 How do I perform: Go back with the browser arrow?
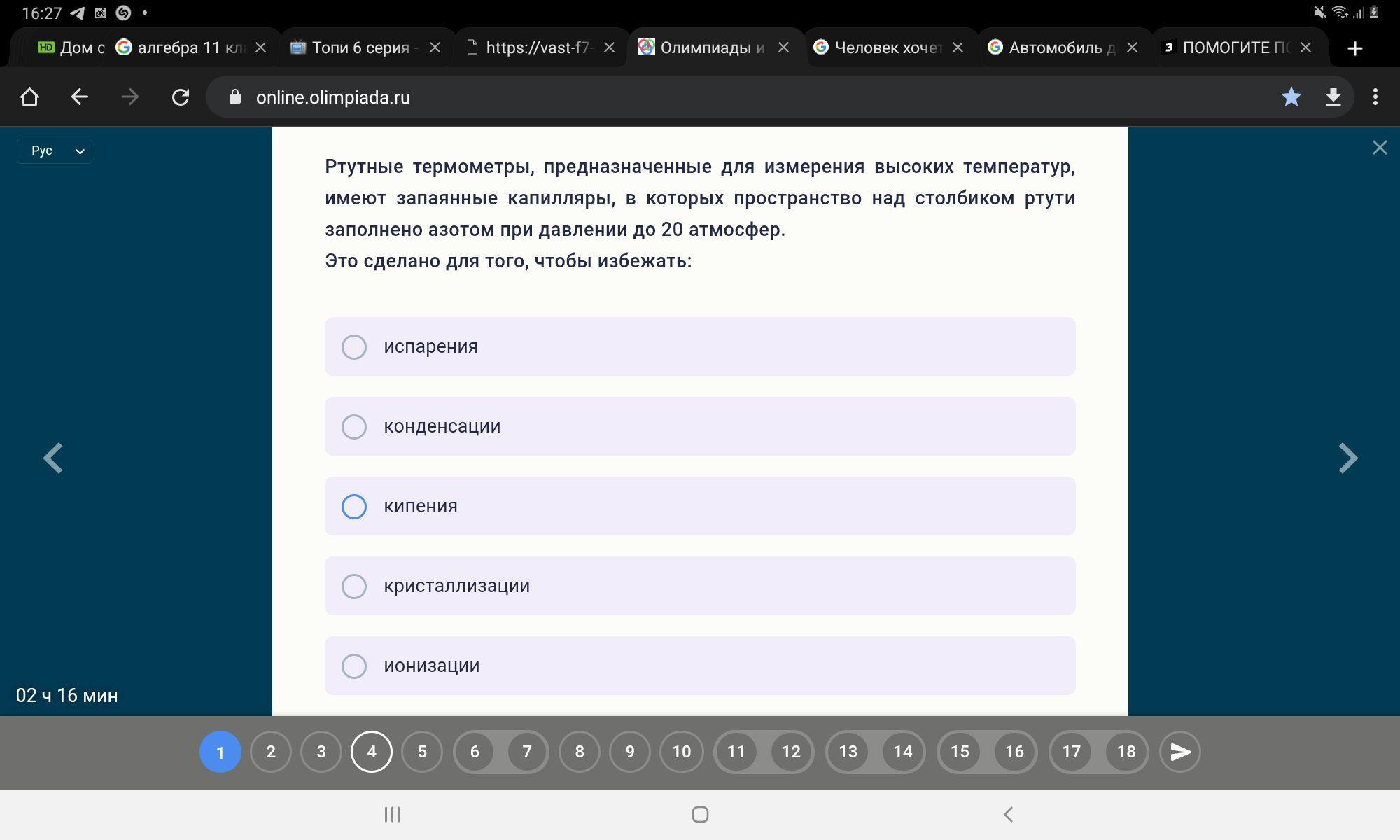coord(80,97)
